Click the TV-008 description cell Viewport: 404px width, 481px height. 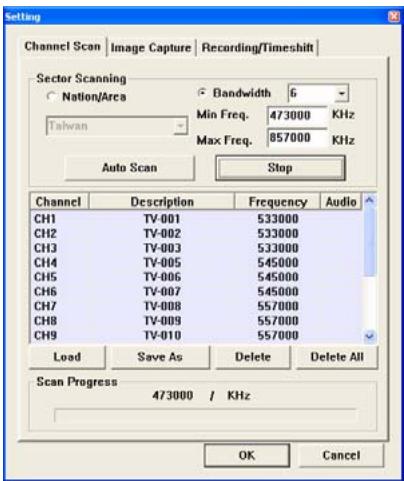(162, 306)
